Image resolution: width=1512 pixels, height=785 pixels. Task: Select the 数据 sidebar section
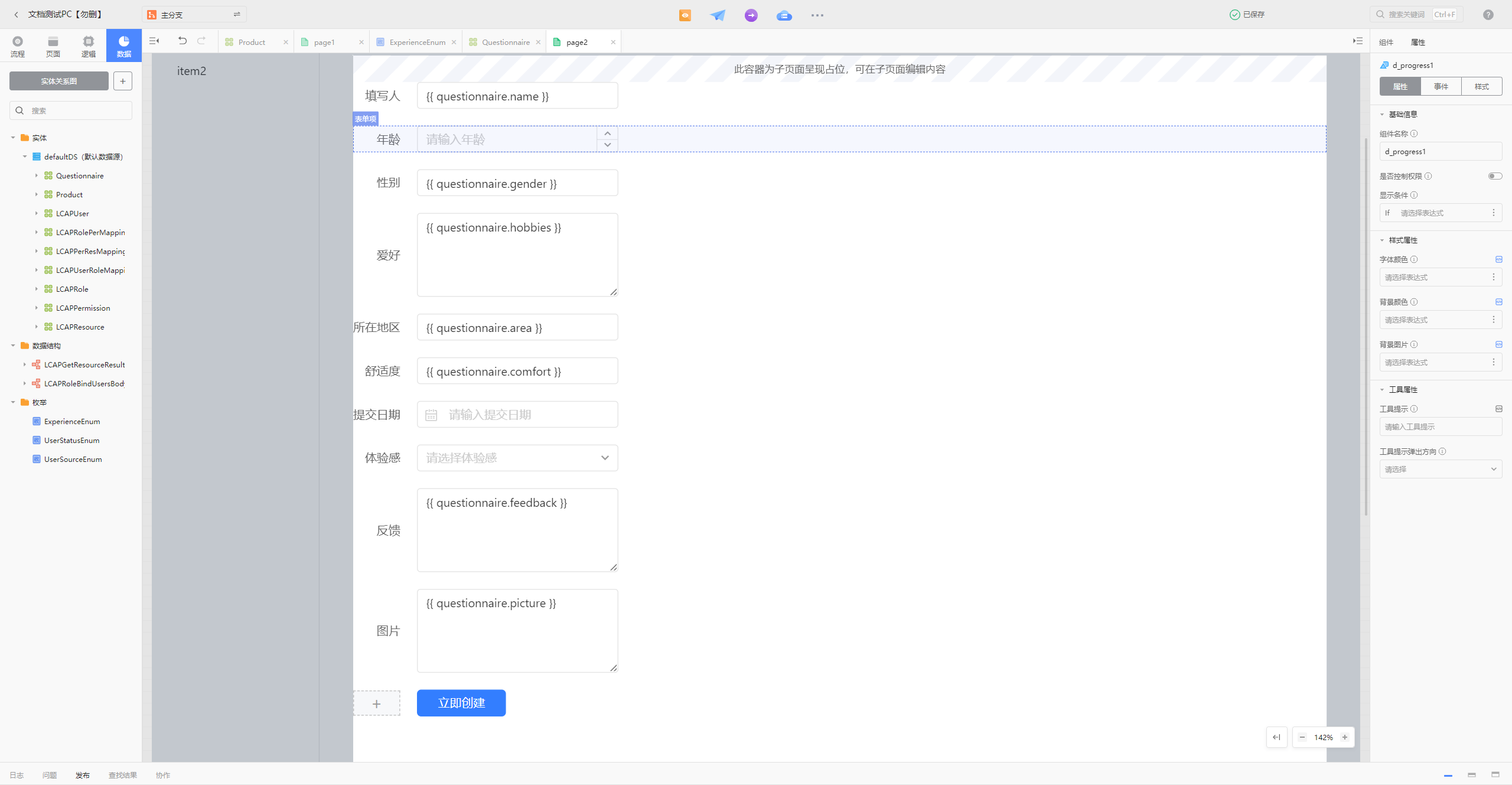(124, 46)
